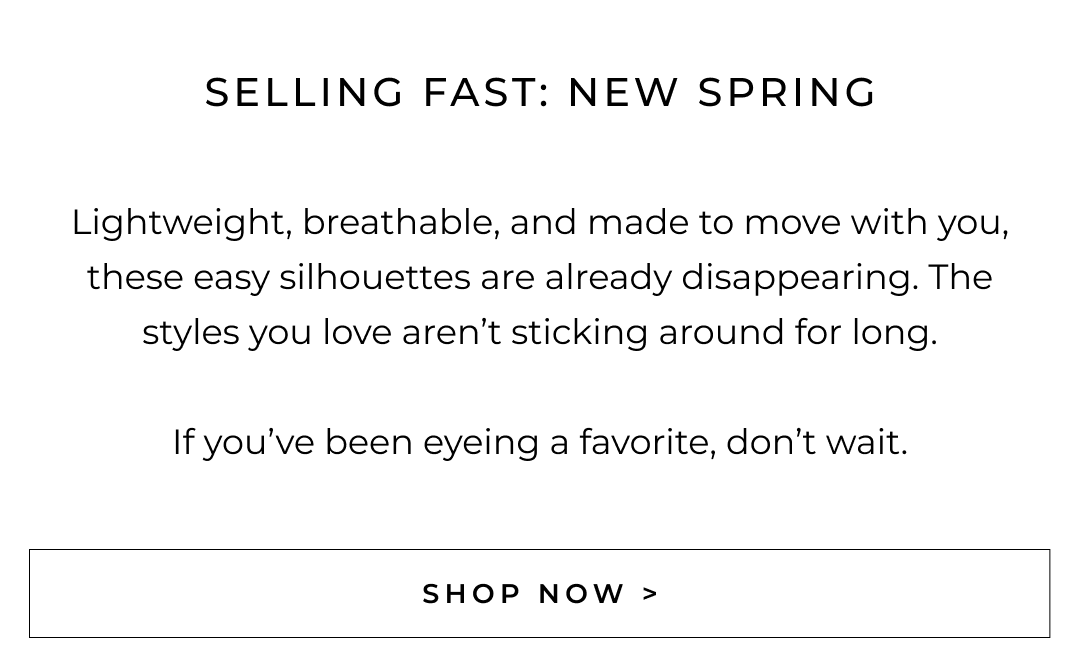Click the line starting with Lightweight, breathable
Viewport: 1080px width, 669px height.
540,222
